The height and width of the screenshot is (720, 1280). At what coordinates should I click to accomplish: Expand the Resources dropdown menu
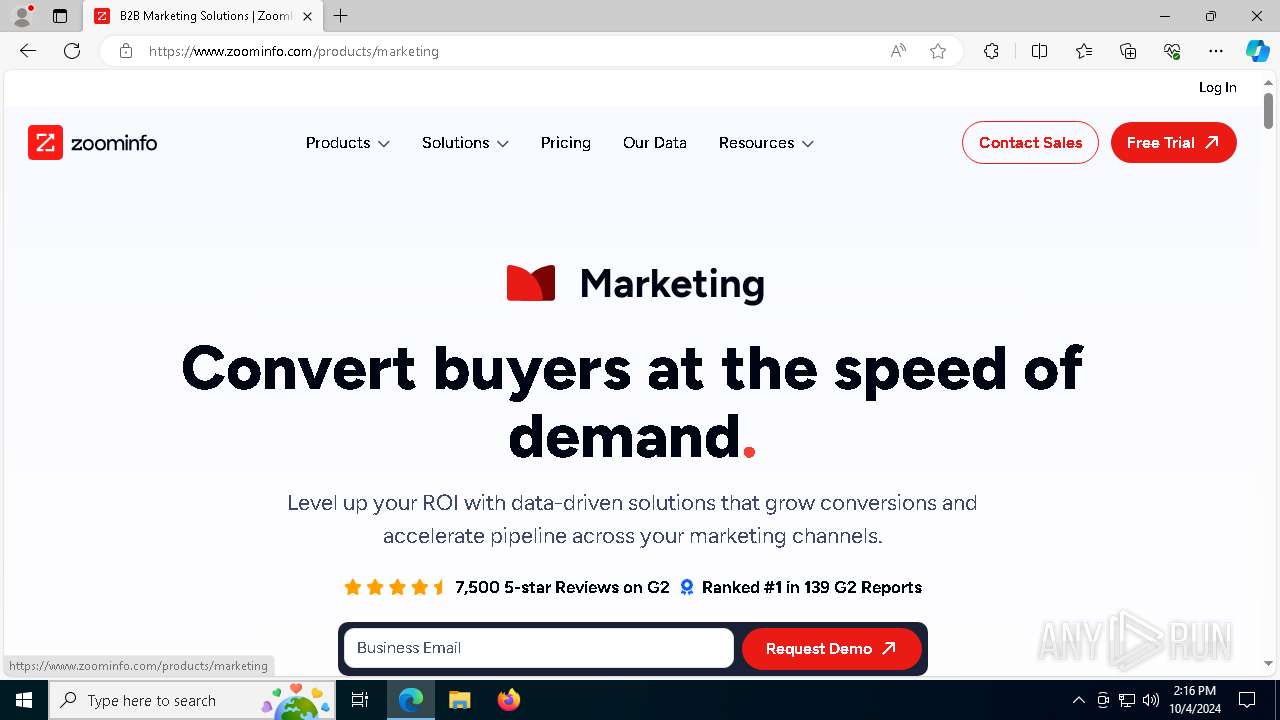tap(766, 143)
